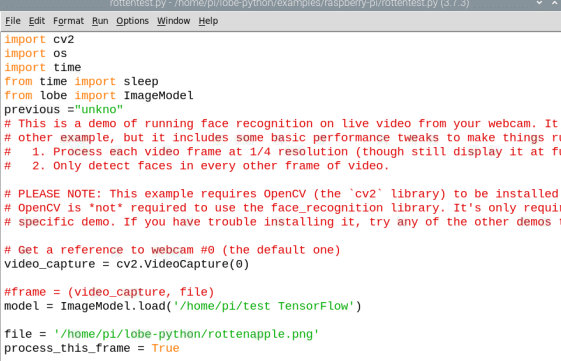
Task: Open the Window menu
Action: (x=174, y=21)
